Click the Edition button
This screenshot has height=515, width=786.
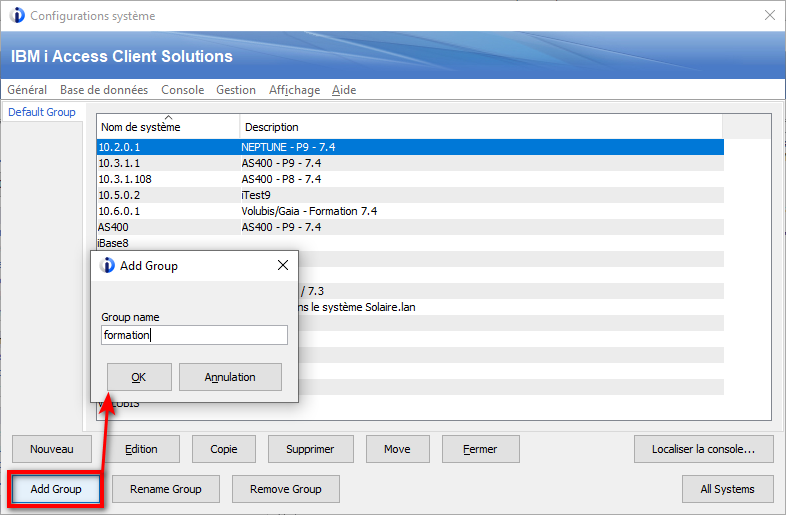(x=141, y=449)
